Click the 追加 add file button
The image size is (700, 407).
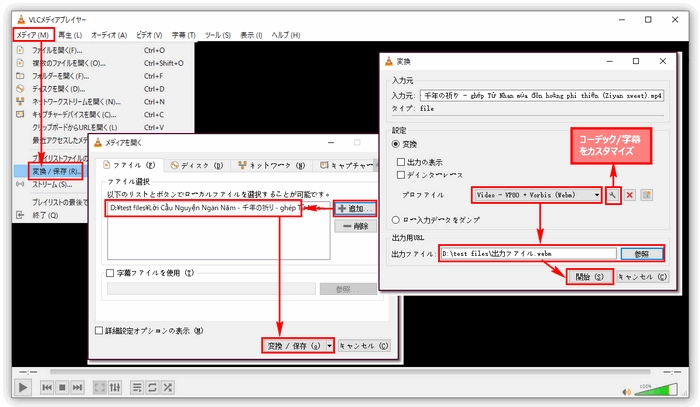[x=355, y=208]
